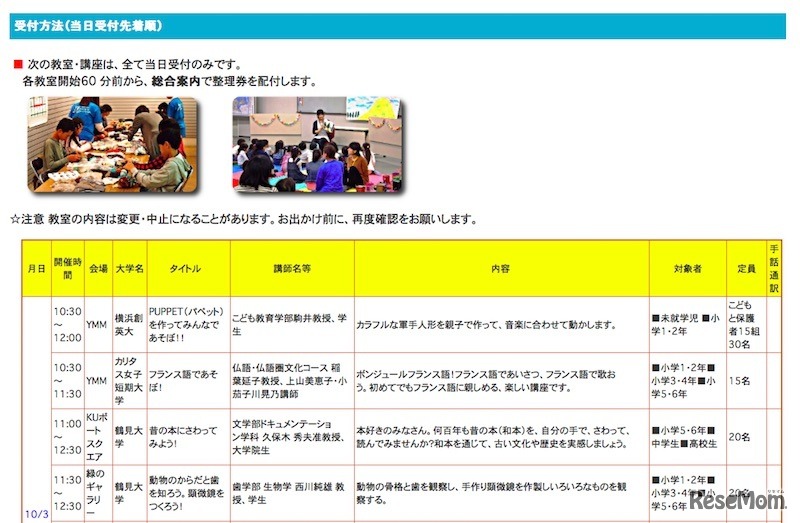The height and width of the screenshot is (523, 800).
Task: Select the university cell "カリタス女子短期大学"
Action: click(x=130, y=381)
